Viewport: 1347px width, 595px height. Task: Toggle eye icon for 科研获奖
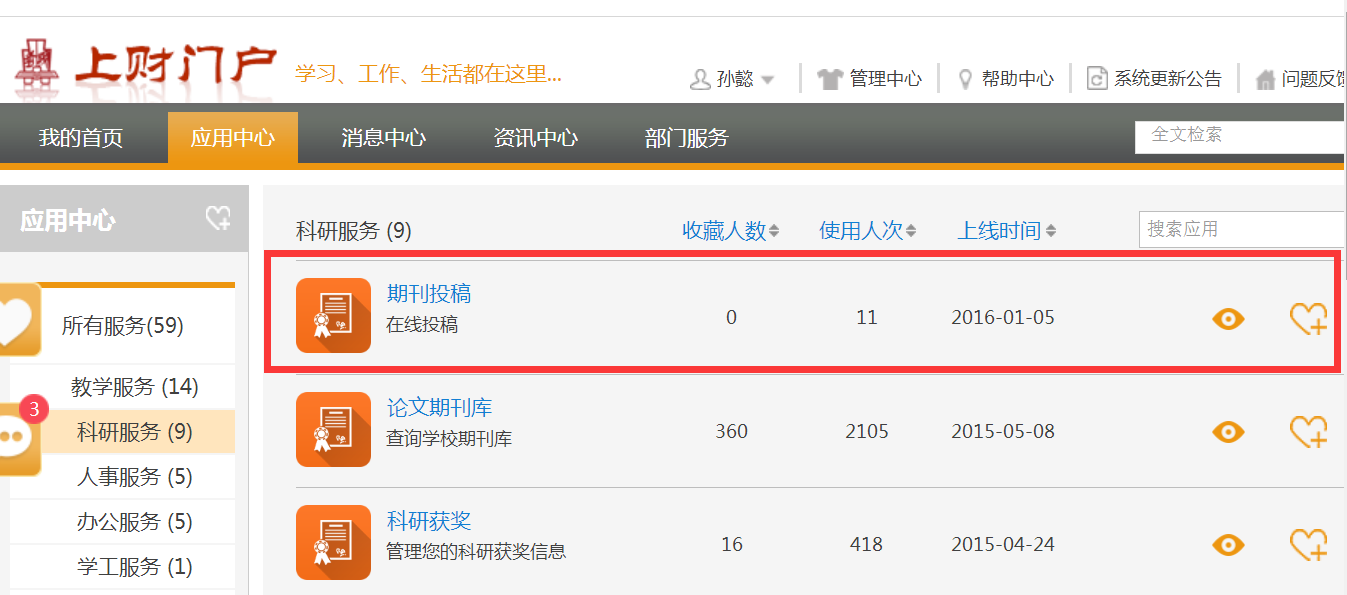[x=1228, y=545]
